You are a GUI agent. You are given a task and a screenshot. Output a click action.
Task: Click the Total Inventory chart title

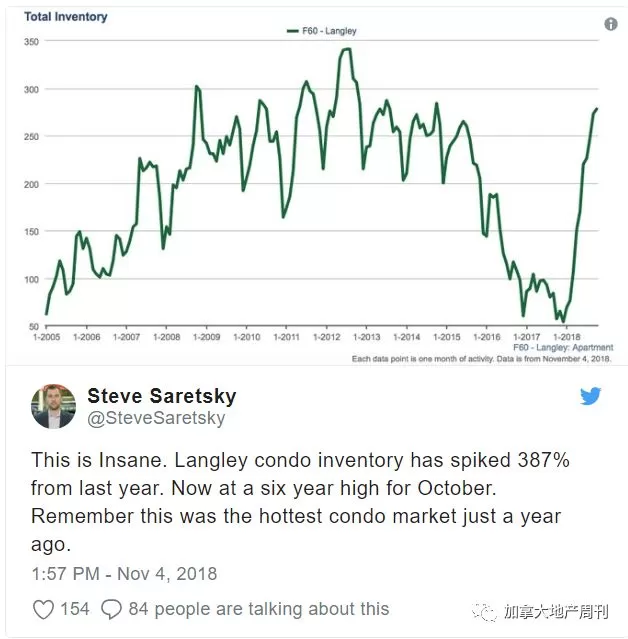[66, 17]
